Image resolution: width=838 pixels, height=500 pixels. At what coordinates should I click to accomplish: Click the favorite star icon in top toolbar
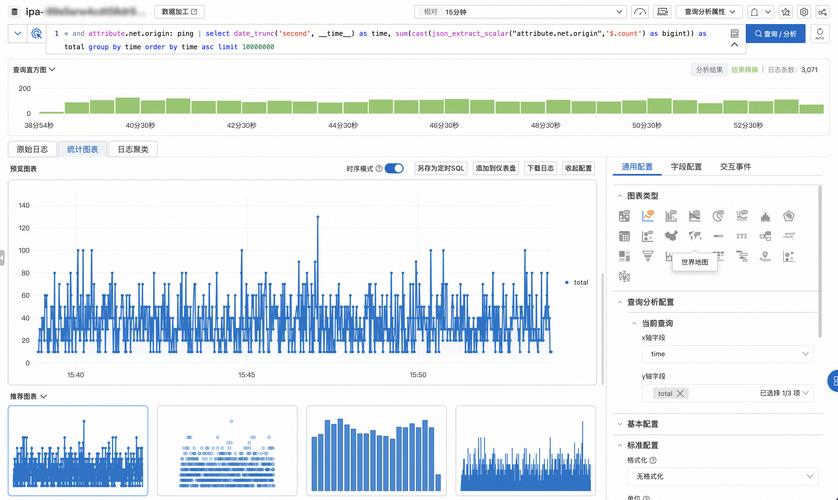tap(785, 12)
